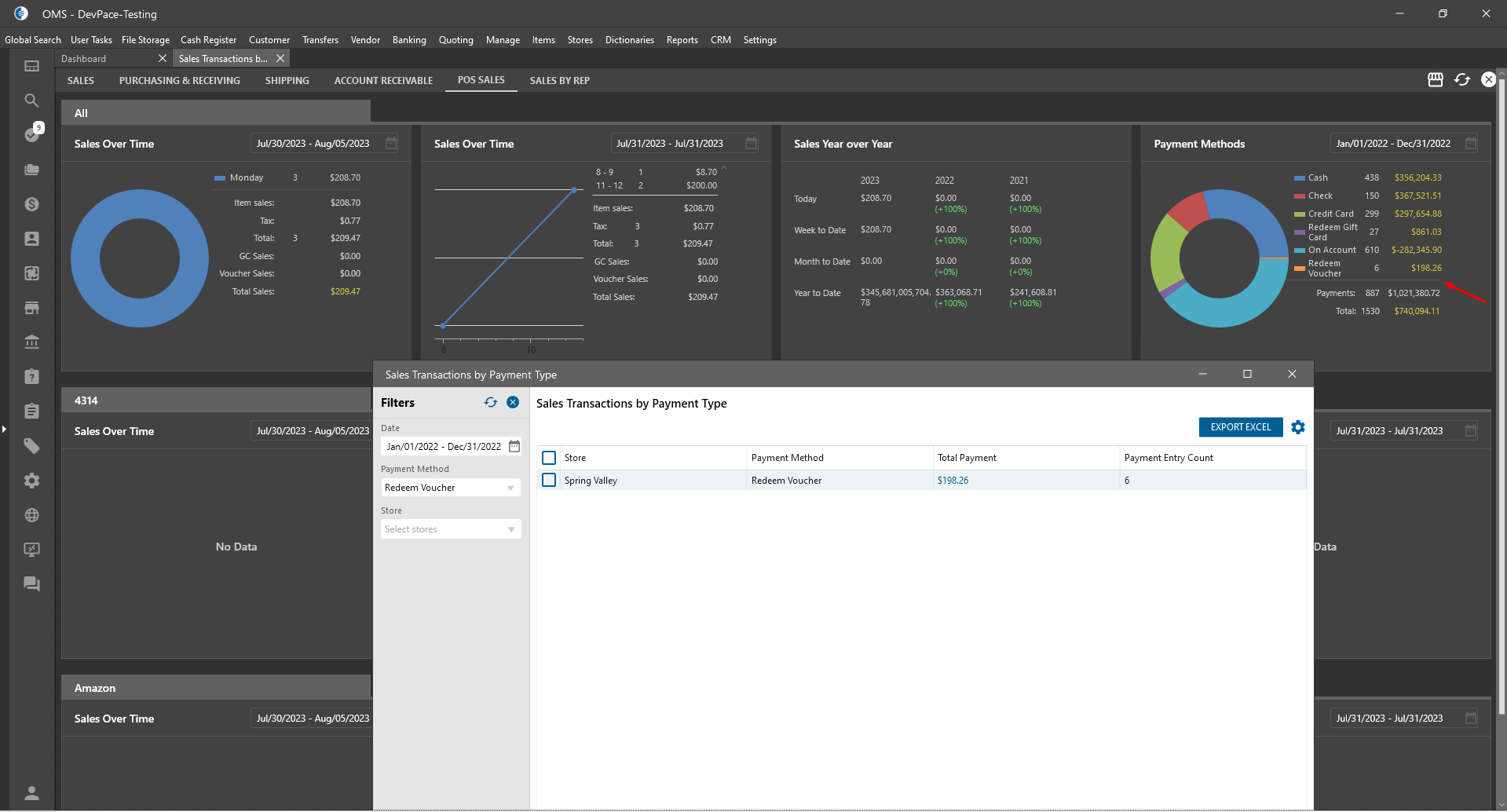This screenshot has height=812, width=1507.
Task: Open the Payment Methods date range calendar
Action: click(x=1471, y=144)
